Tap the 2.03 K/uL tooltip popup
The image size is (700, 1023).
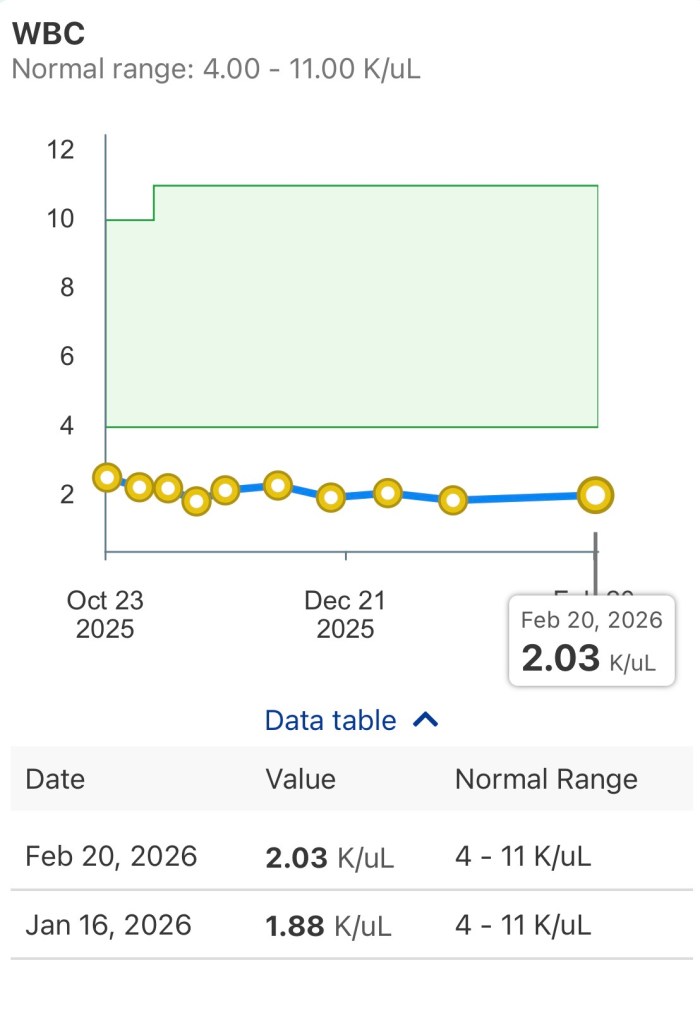(x=591, y=641)
